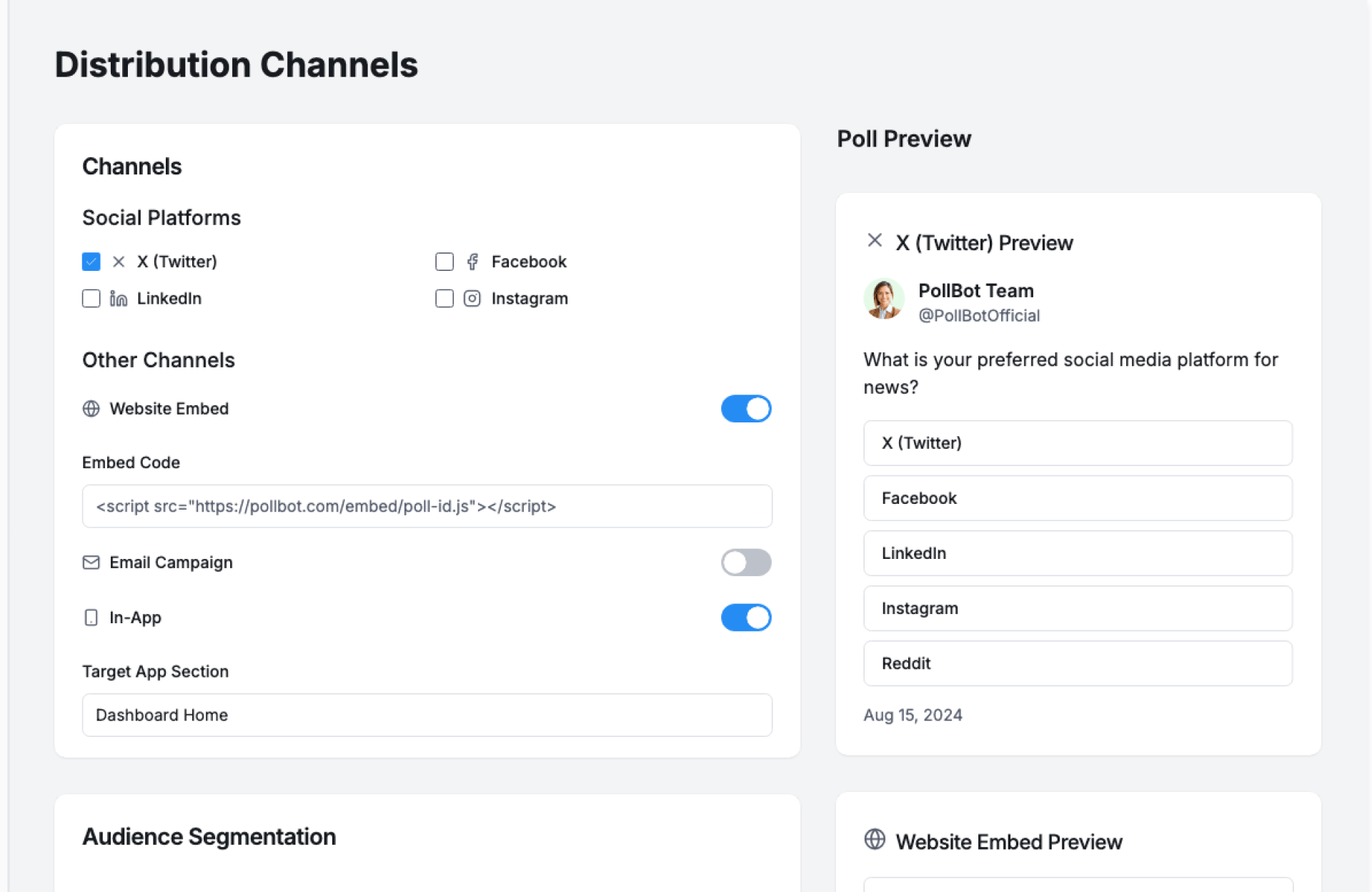Turn off the Website Embed toggle
Viewport: 1372px width, 892px height.
(x=746, y=409)
